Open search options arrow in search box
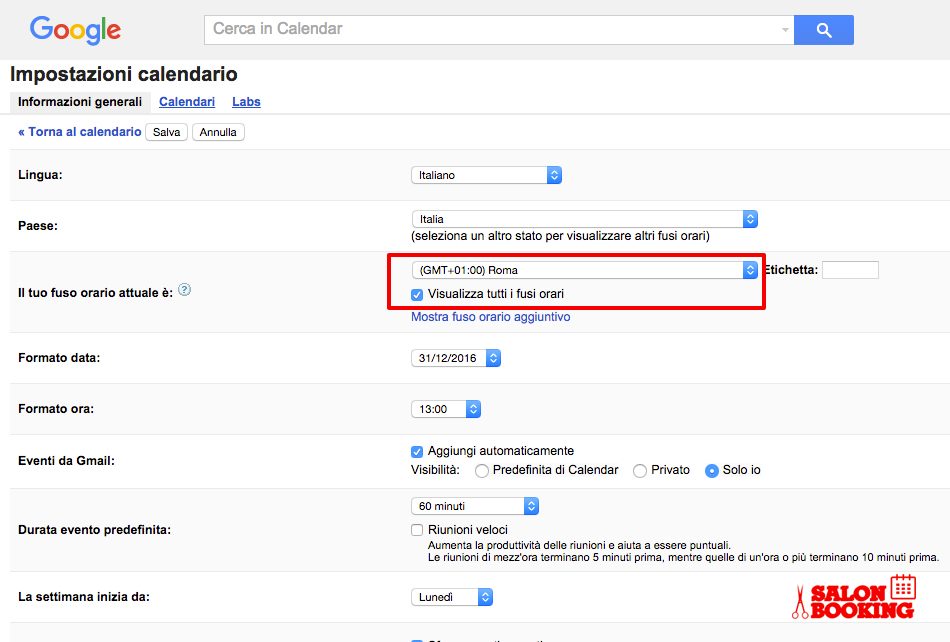The height and width of the screenshot is (642, 950). pyautogui.click(x=785, y=30)
